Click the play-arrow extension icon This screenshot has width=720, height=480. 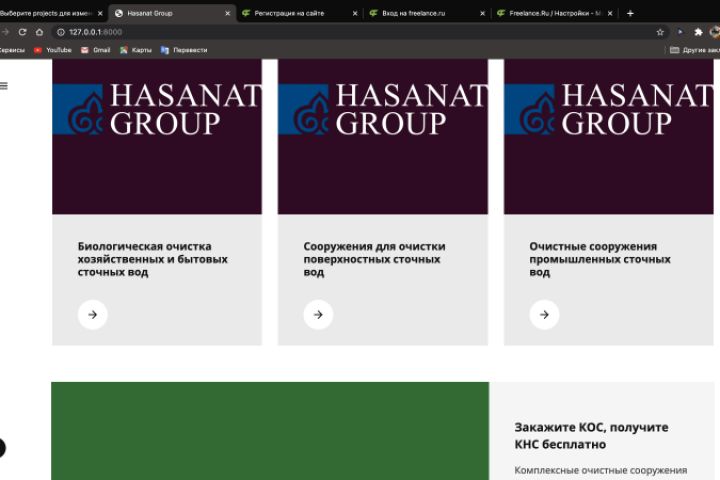coord(680,32)
